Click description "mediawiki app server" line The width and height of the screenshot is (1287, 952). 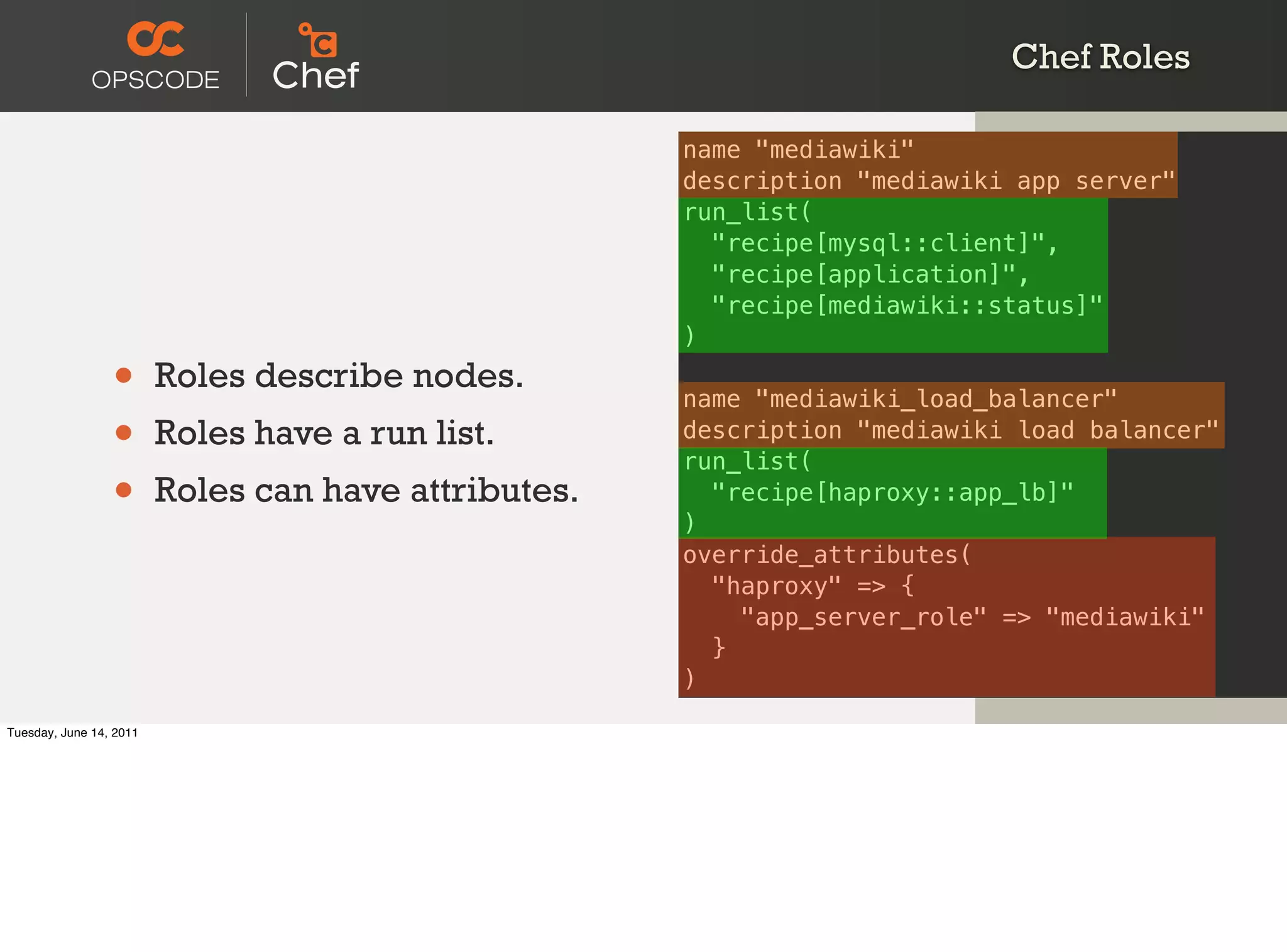929,181
